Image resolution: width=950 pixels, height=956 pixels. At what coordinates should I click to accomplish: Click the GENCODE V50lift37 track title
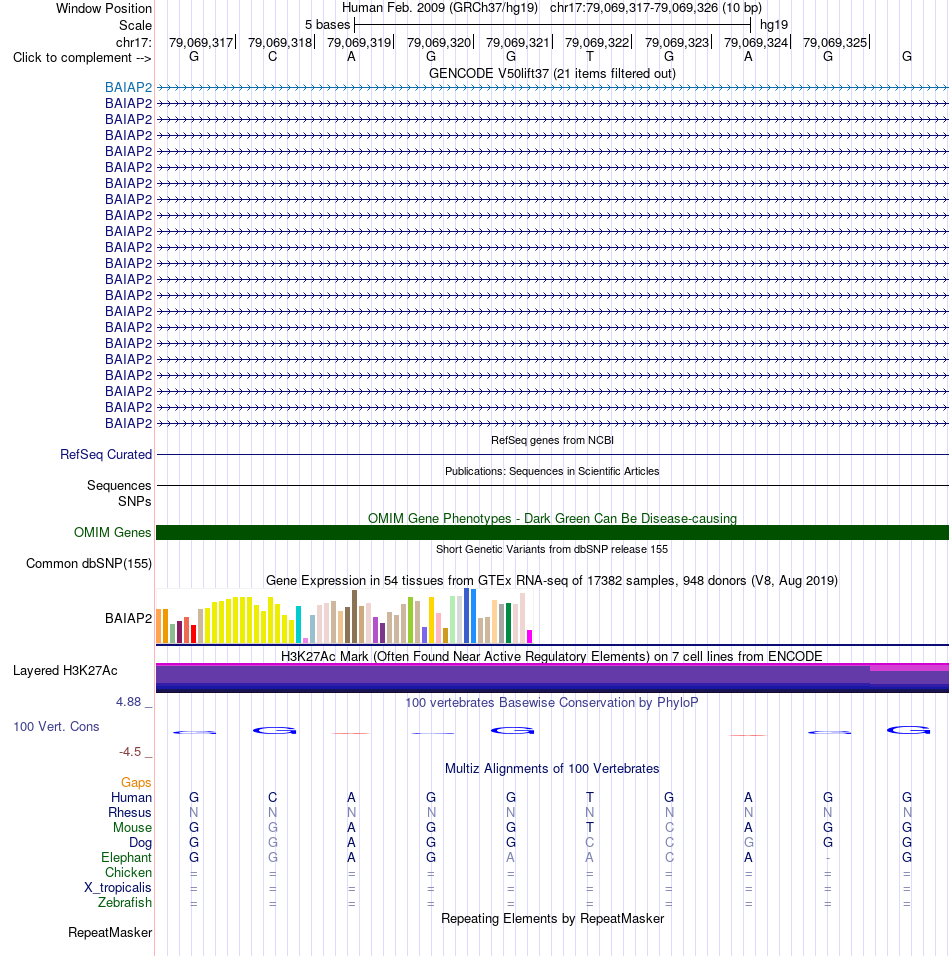click(x=552, y=74)
